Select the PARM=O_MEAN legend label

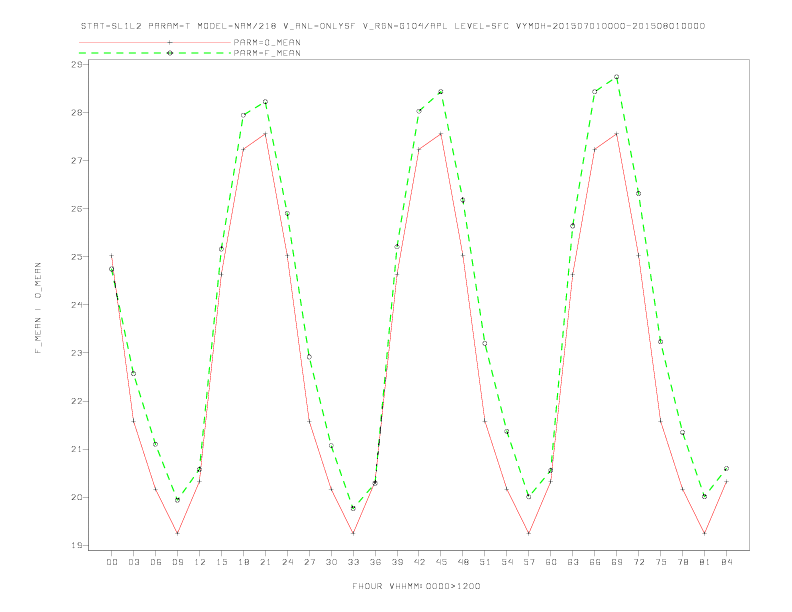(x=267, y=42)
